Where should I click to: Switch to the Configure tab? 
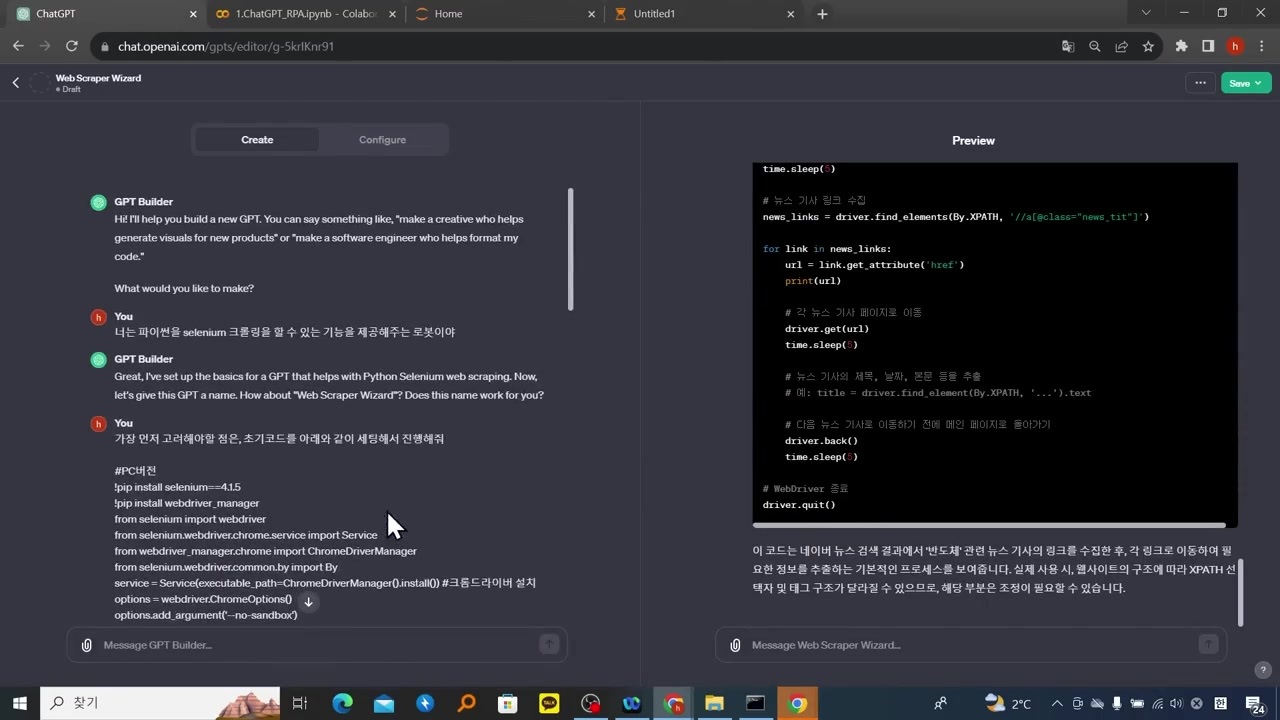click(382, 140)
